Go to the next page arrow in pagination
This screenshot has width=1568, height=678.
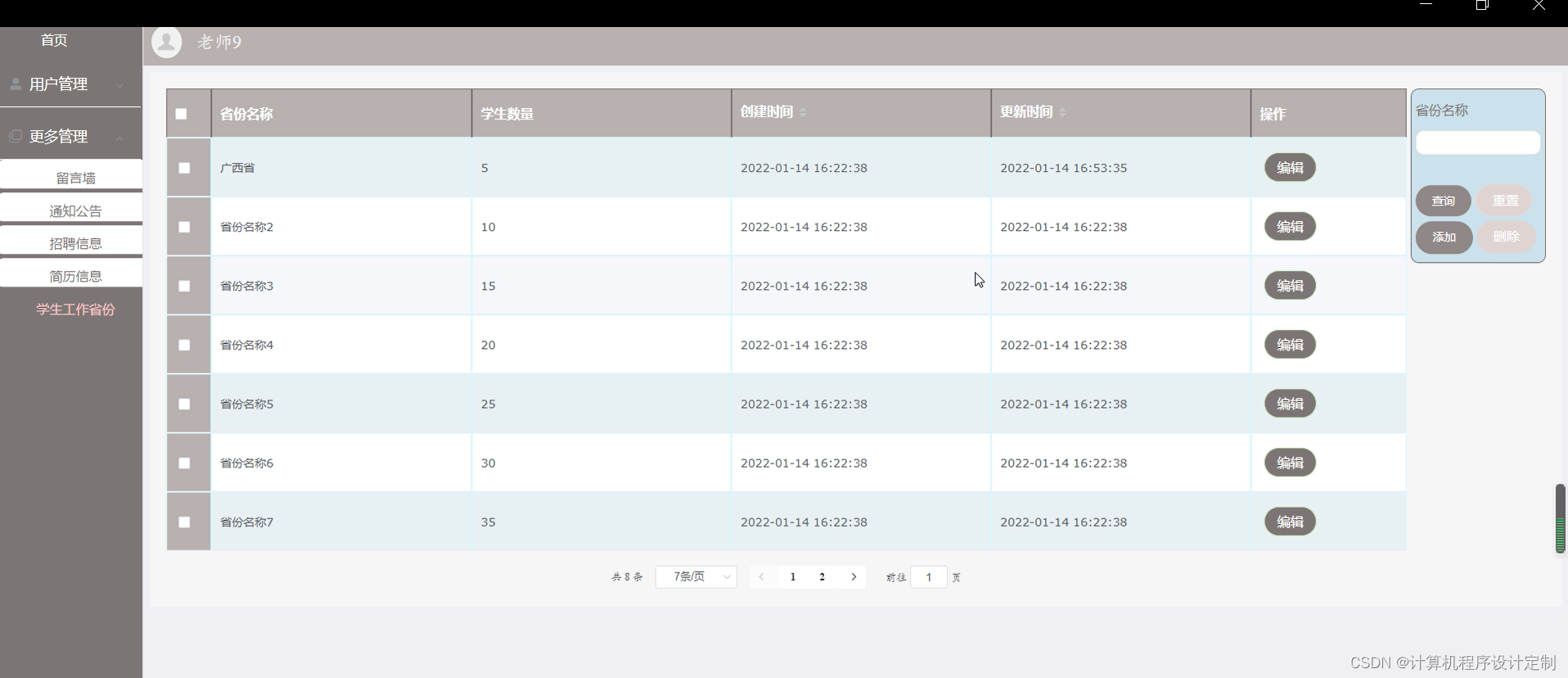[854, 577]
